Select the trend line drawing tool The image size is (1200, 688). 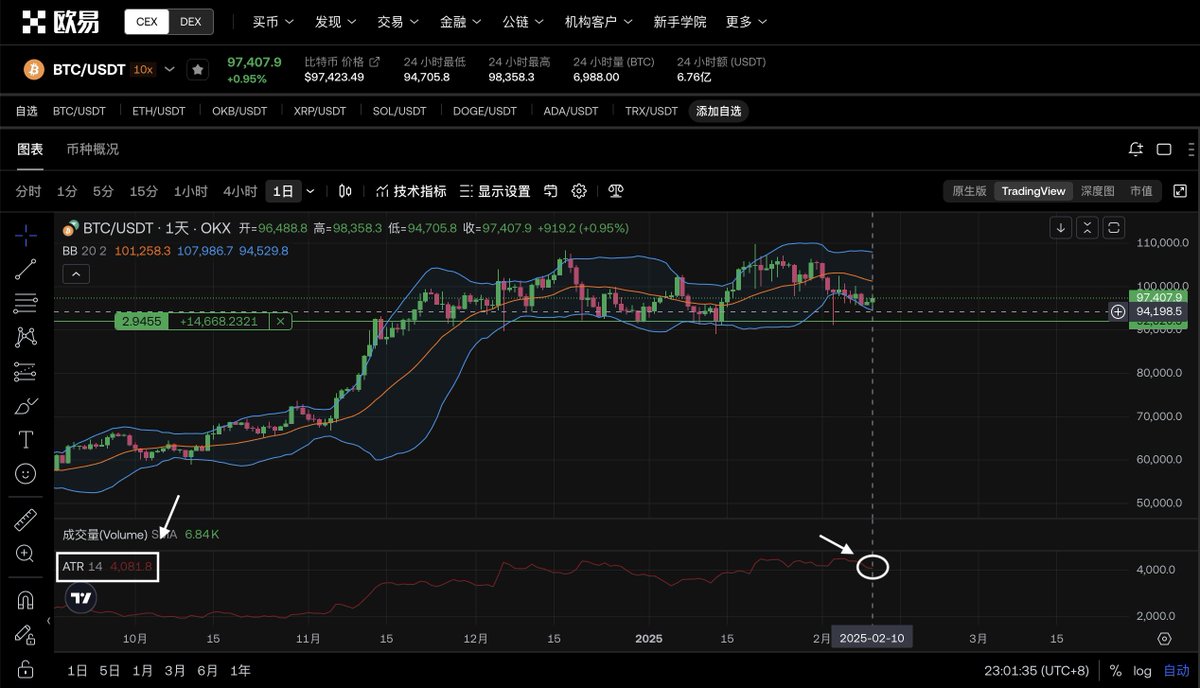click(x=25, y=268)
